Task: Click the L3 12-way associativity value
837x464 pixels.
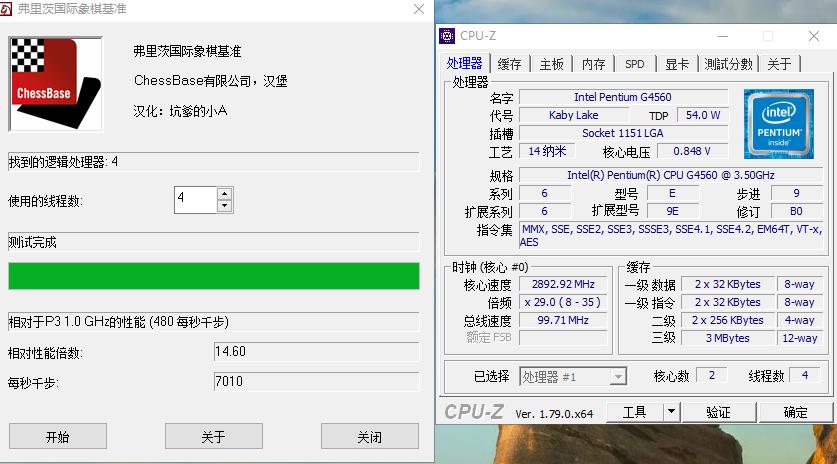Action: (800, 338)
